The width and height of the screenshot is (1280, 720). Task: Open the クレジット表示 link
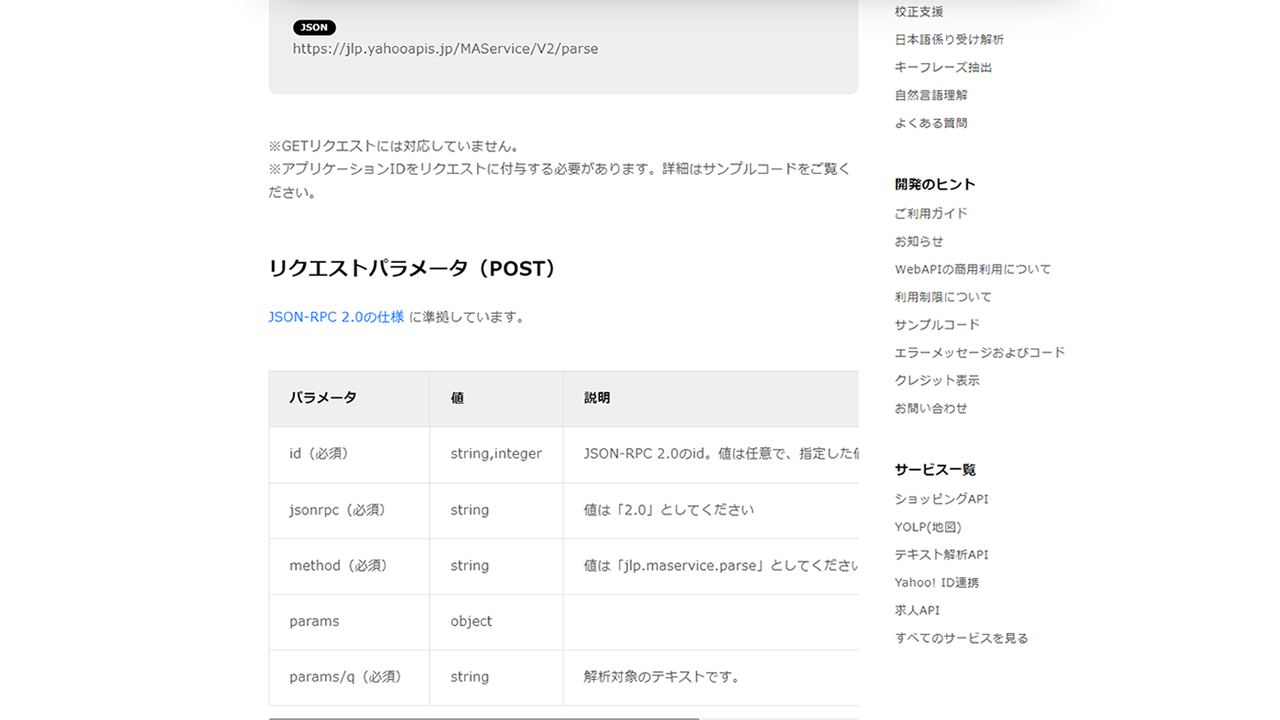click(937, 380)
